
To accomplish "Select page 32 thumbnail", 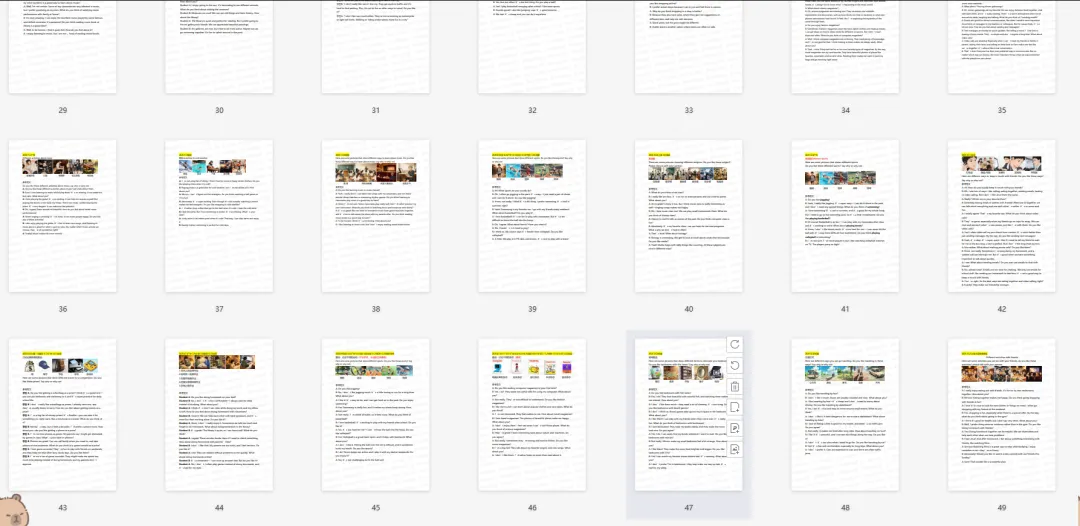I will (x=532, y=47).
